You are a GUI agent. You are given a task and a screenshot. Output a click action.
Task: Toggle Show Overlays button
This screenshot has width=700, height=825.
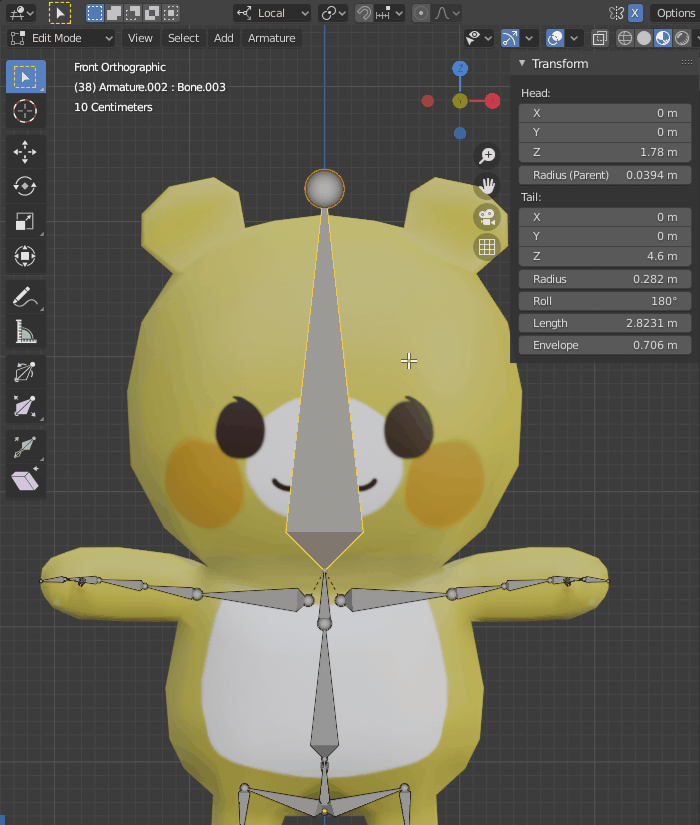point(555,38)
